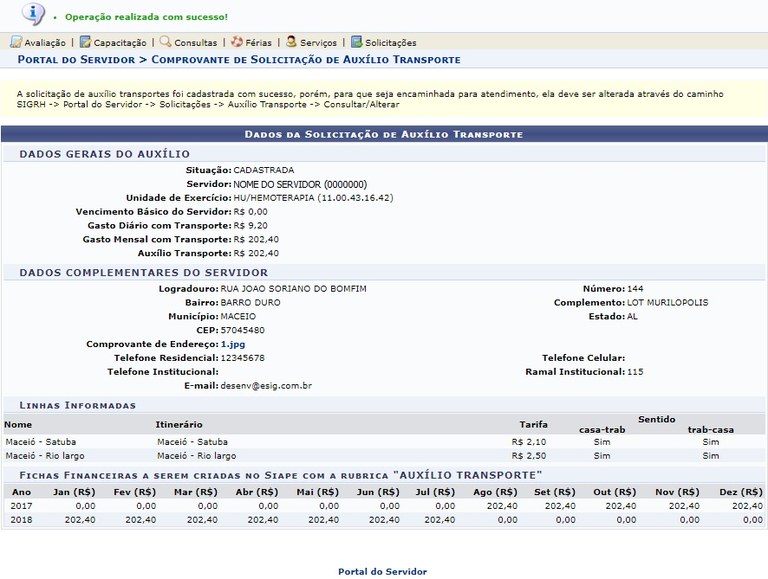This screenshot has width=768, height=579.
Task: Click the Solicitações menu icon
Action: [x=356, y=42]
